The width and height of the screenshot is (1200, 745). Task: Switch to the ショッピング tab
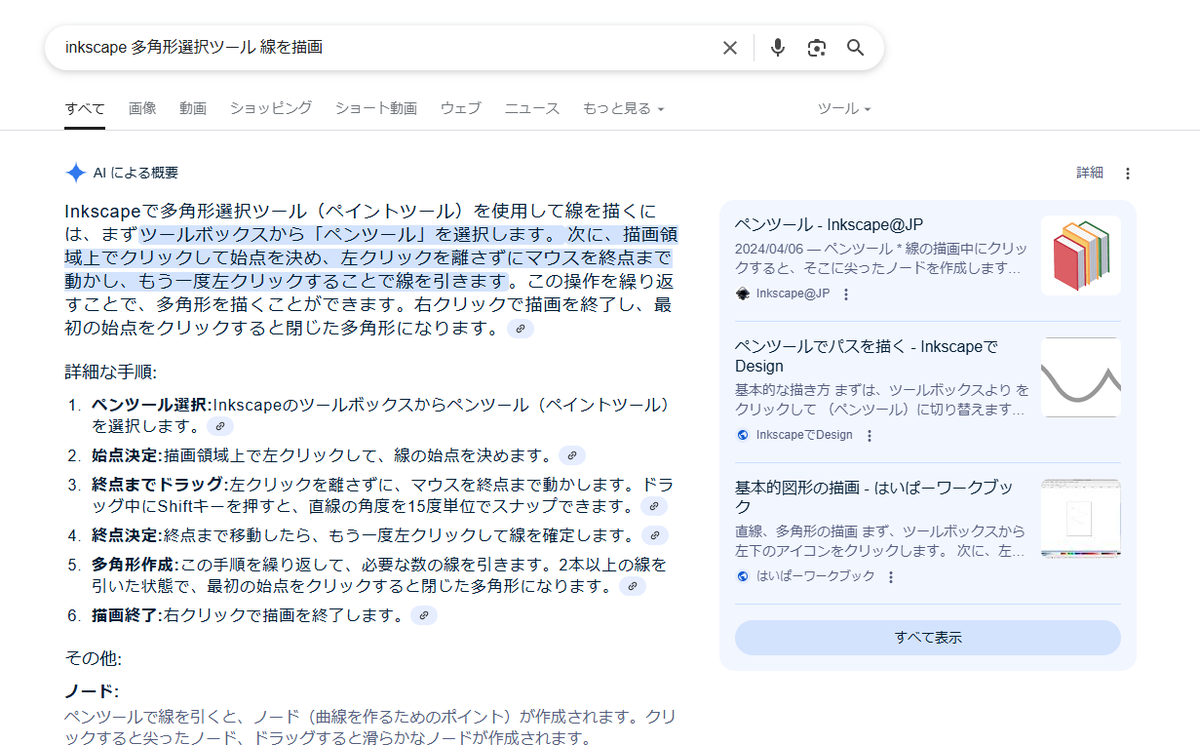pos(271,108)
